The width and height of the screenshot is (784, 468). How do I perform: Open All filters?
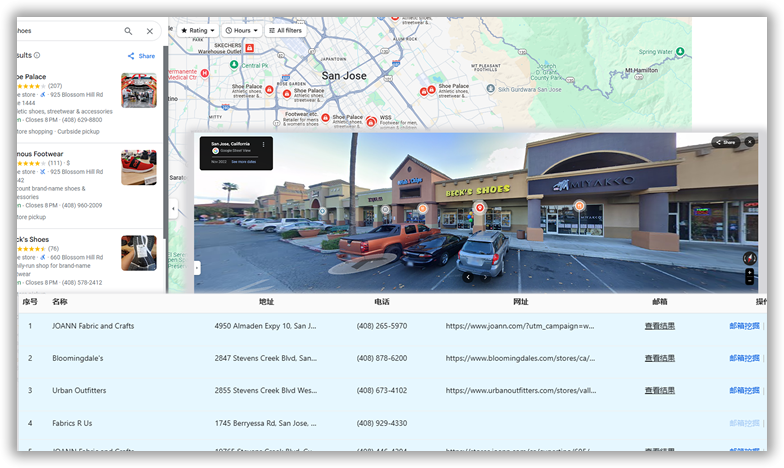pos(285,30)
